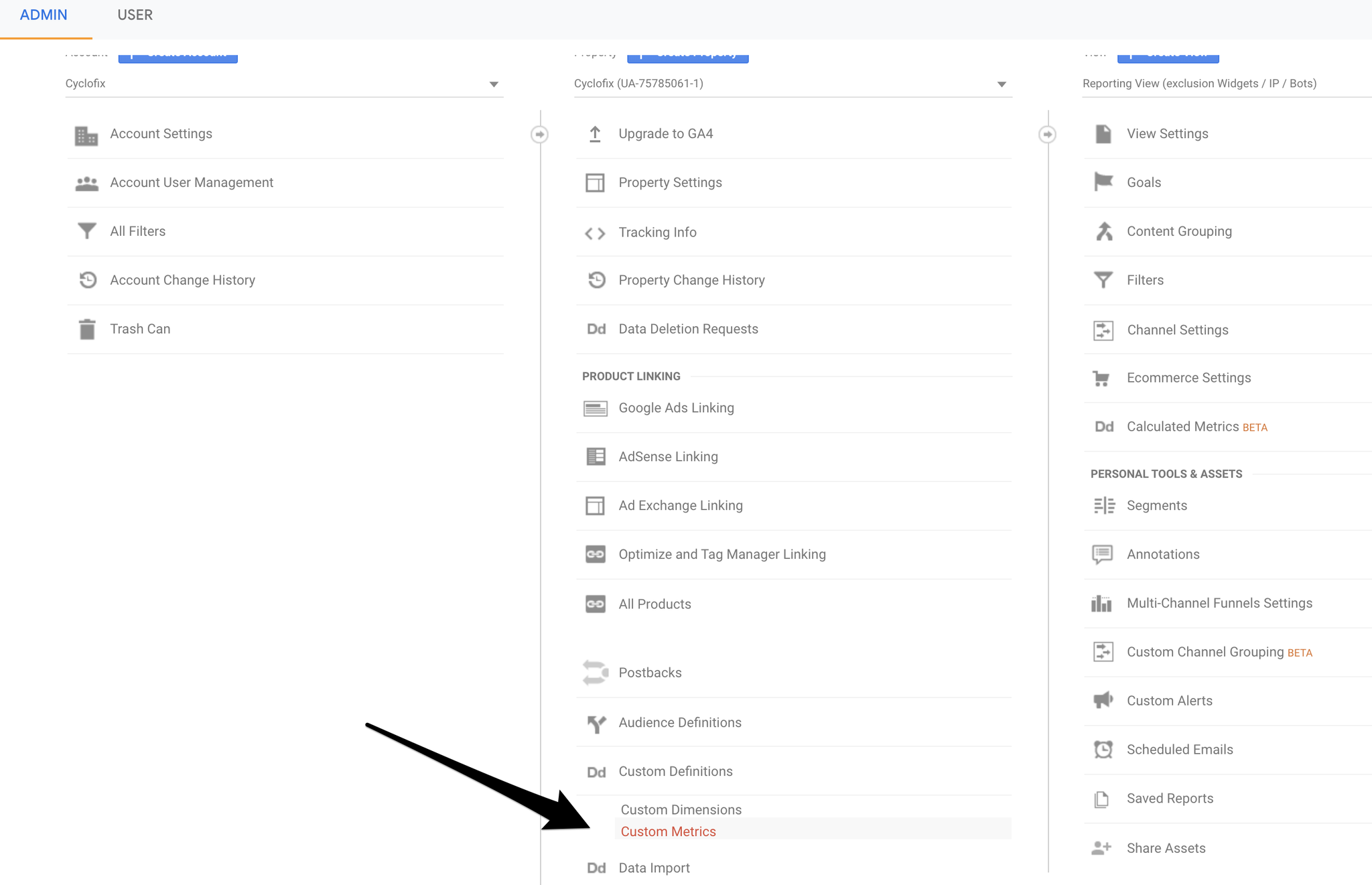Open the Account User Management link

(x=192, y=182)
